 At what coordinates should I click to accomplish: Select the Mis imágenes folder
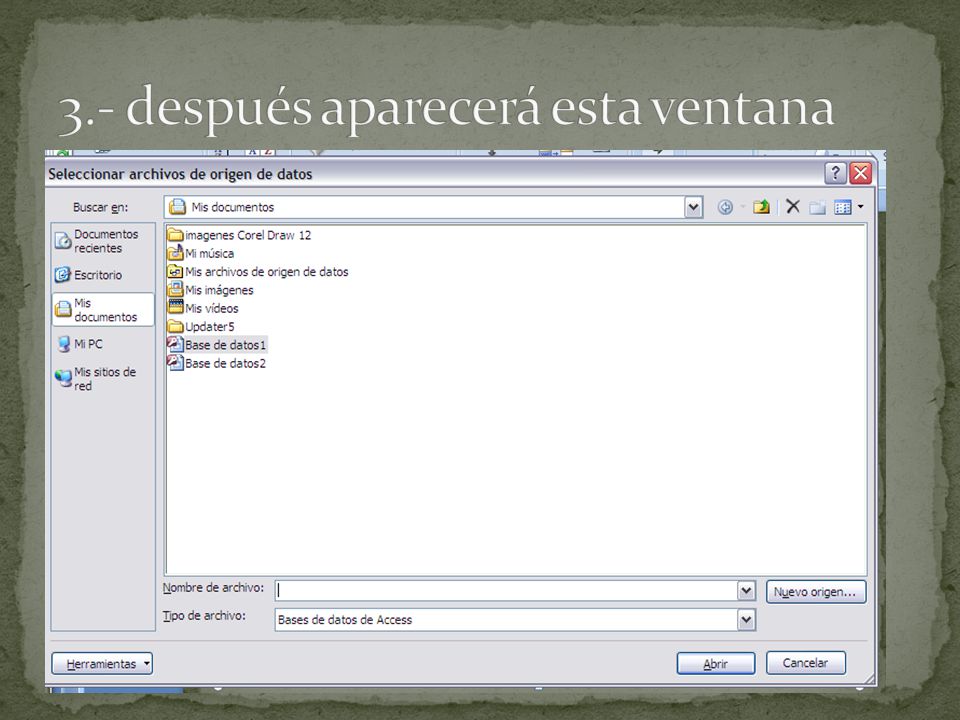211,290
